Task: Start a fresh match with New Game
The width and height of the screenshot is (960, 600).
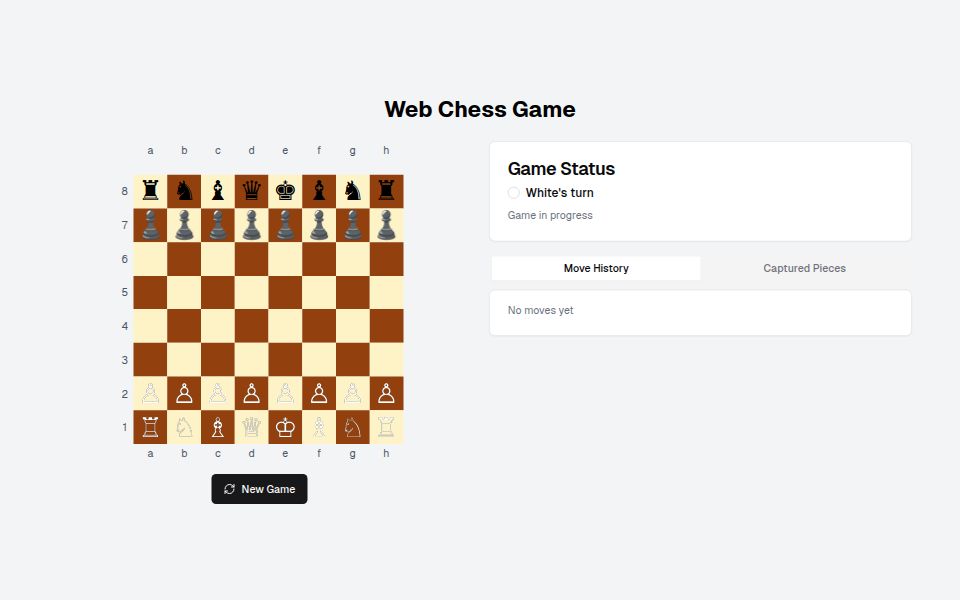Action: click(x=262, y=489)
